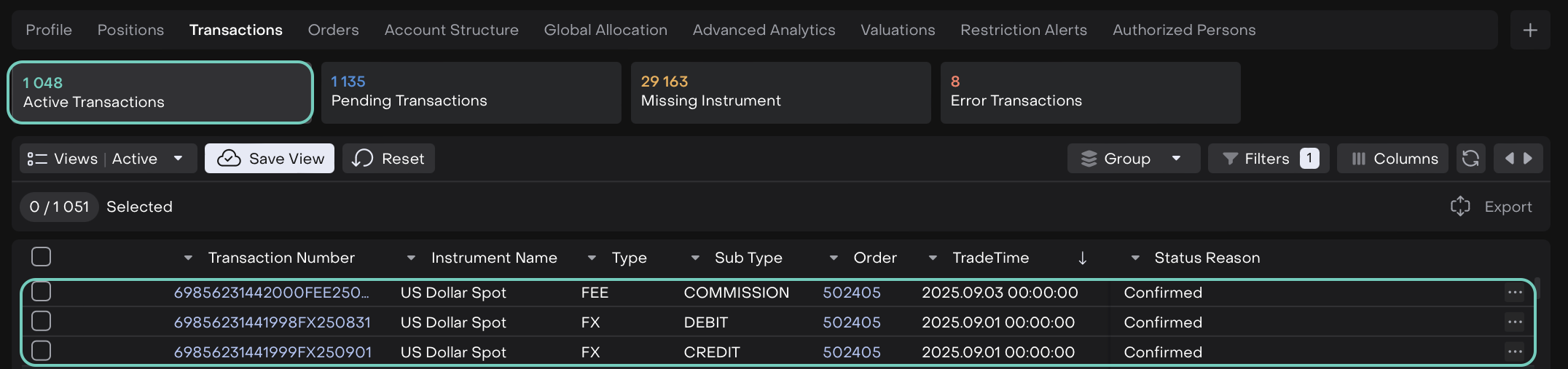Open three-dot menu for DEBIT row
Viewport: 1568px width, 369px height.
[x=1515, y=322]
